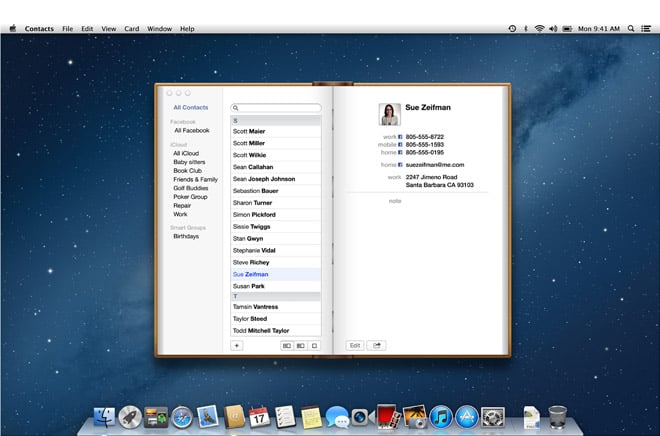Open Spotlight search magnifier in menu bar
Screen dimensions: 660x436
pyautogui.click(x=633, y=29)
